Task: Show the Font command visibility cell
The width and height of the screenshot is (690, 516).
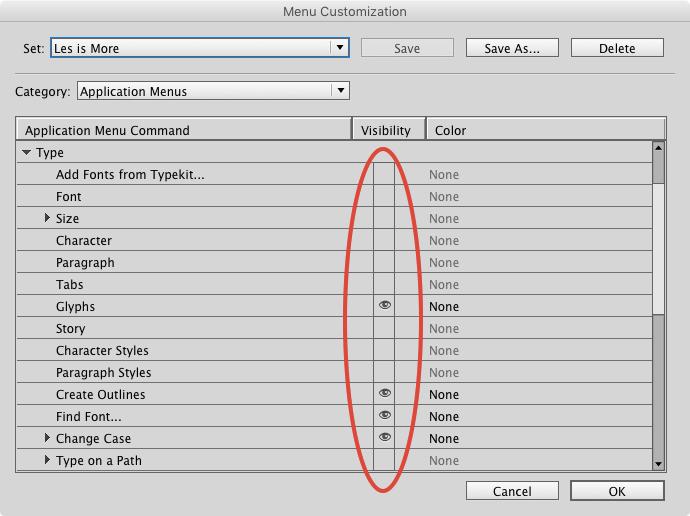Action: [384, 196]
